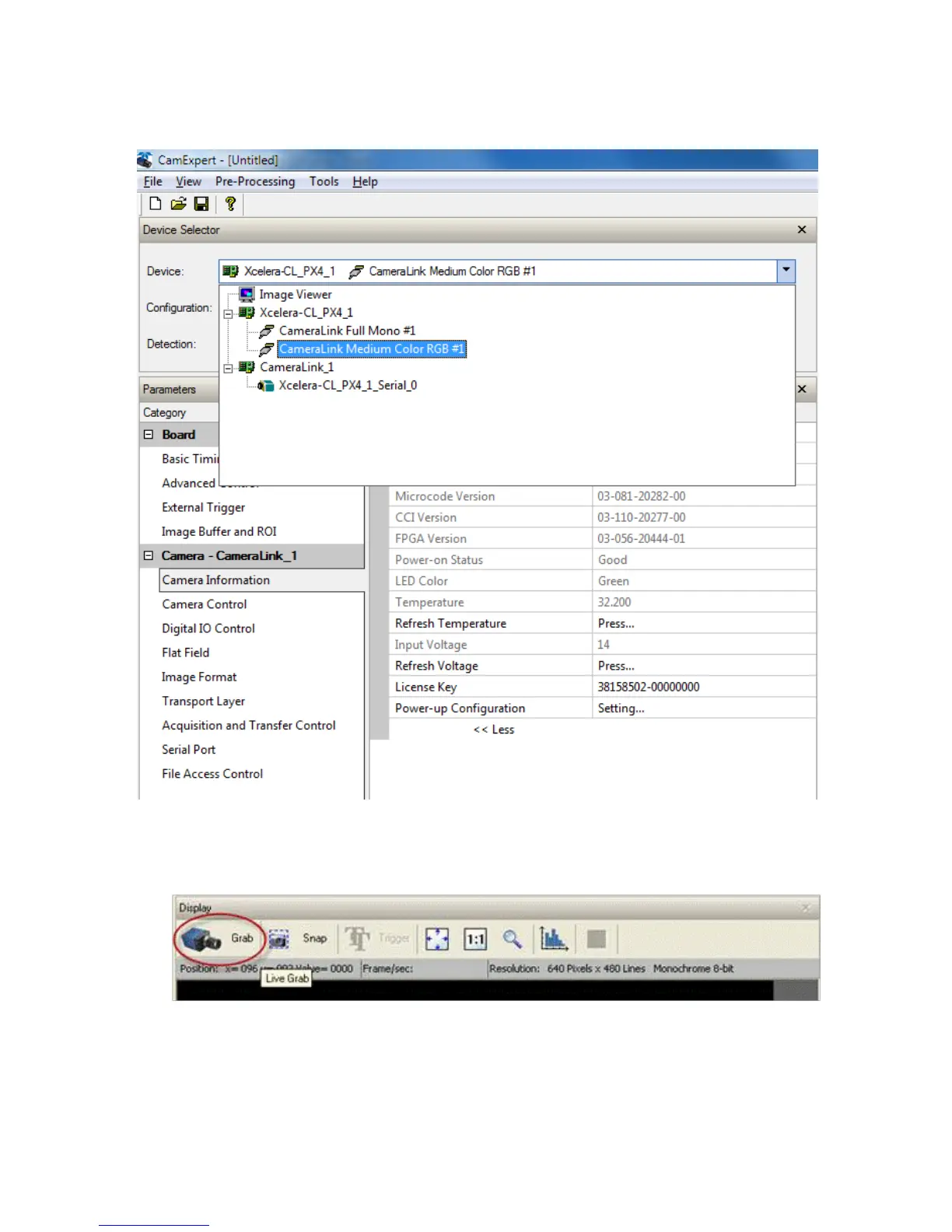Select Image Viewer in device tree
Image resolution: width=952 pixels, height=1232 pixels.
click(x=296, y=294)
